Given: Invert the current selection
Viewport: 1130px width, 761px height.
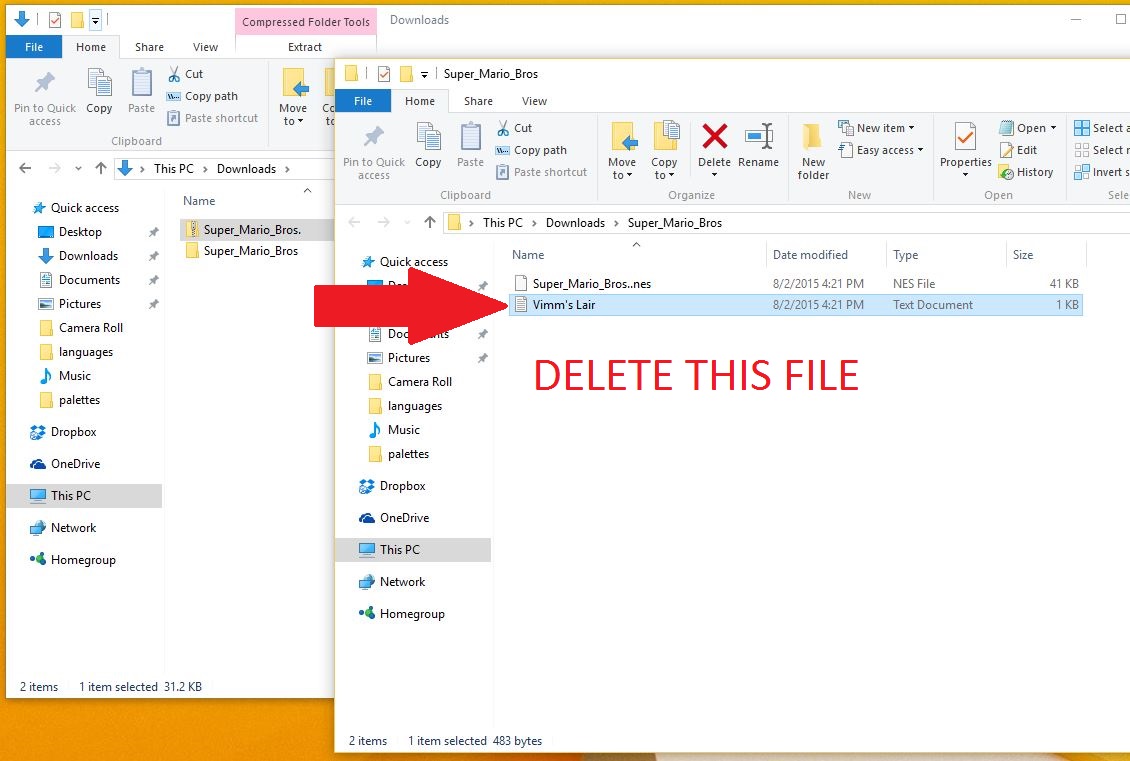Looking at the screenshot, I should click(1100, 172).
